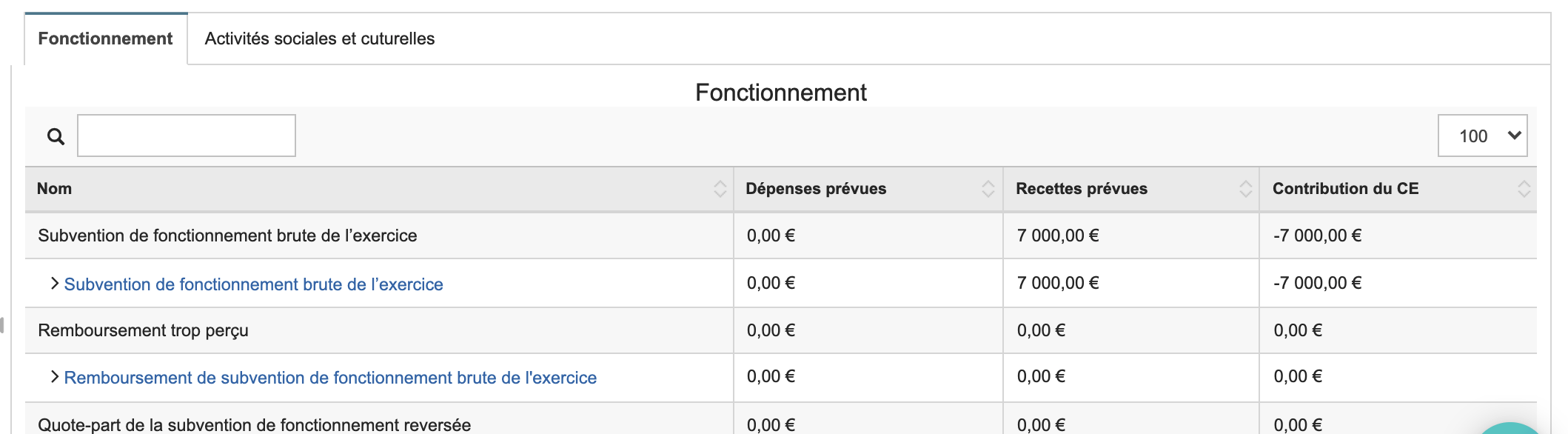Open the 100 rows-per-page dropdown
The height and width of the screenshot is (434, 1568).
(x=1482, y=136)
